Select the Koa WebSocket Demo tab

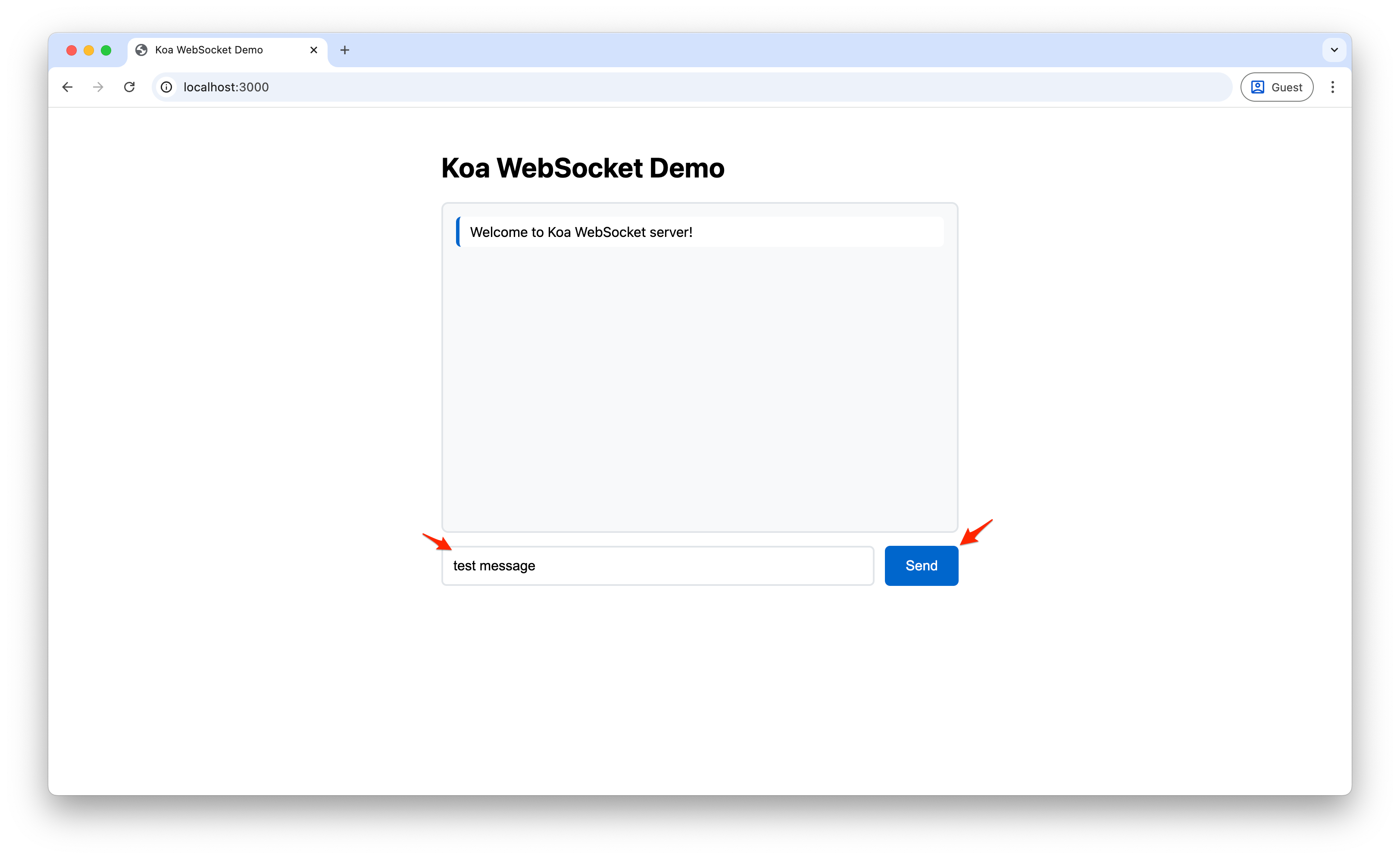pos(227,50)
